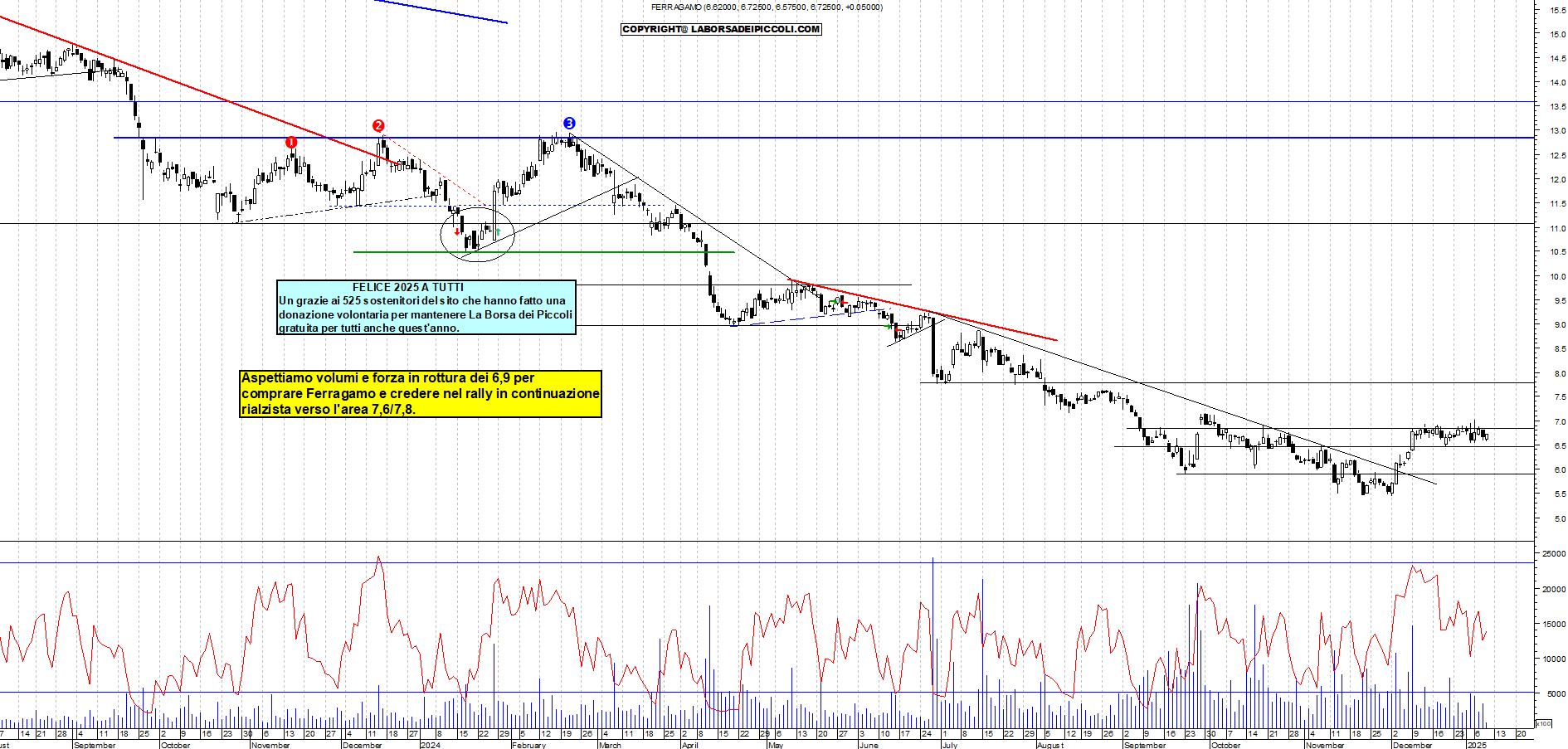
Task: Click the 11.0 price axis label
Action: 1557,228
